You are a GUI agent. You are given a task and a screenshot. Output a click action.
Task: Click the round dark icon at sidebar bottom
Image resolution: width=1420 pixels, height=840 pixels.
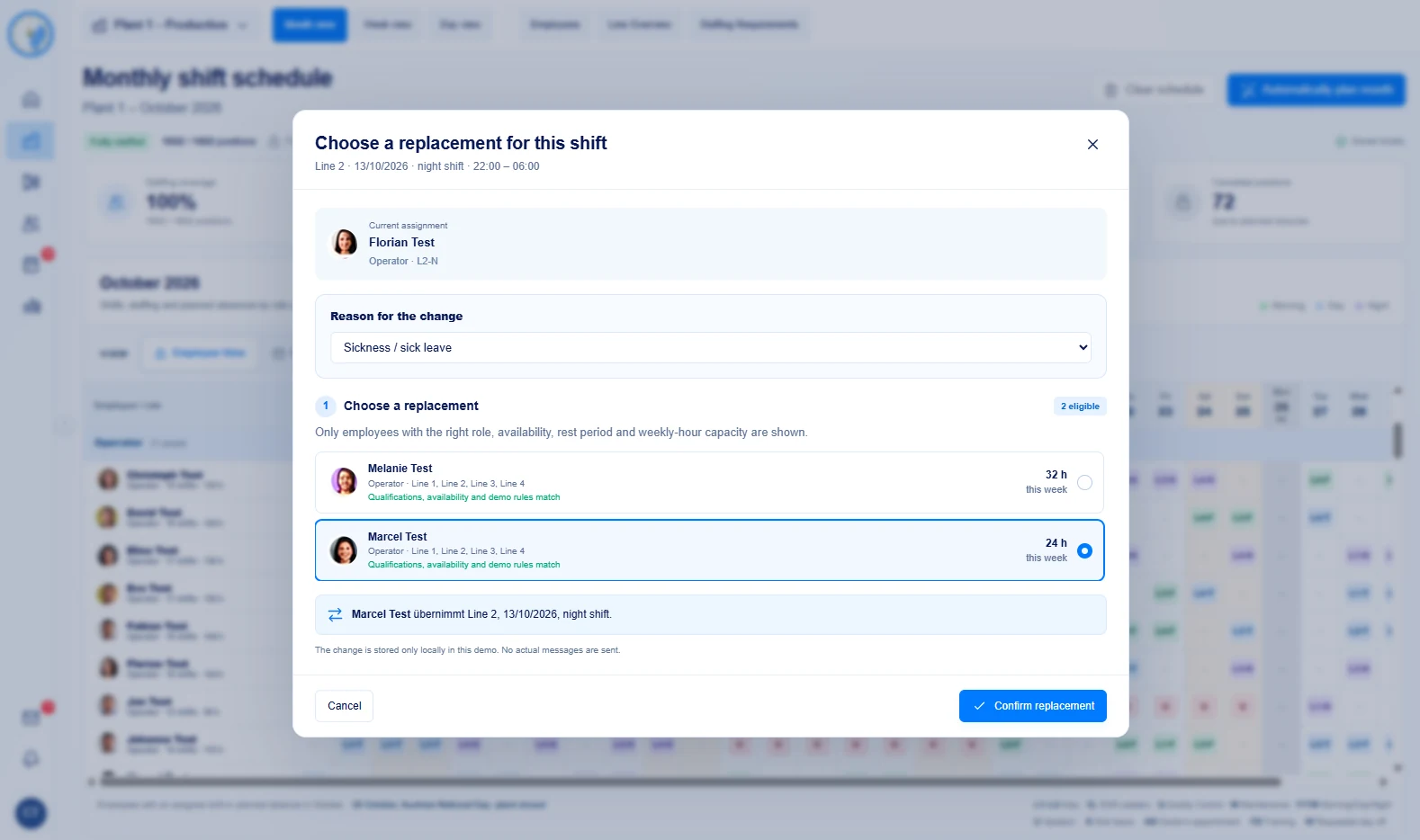(31, 813)
